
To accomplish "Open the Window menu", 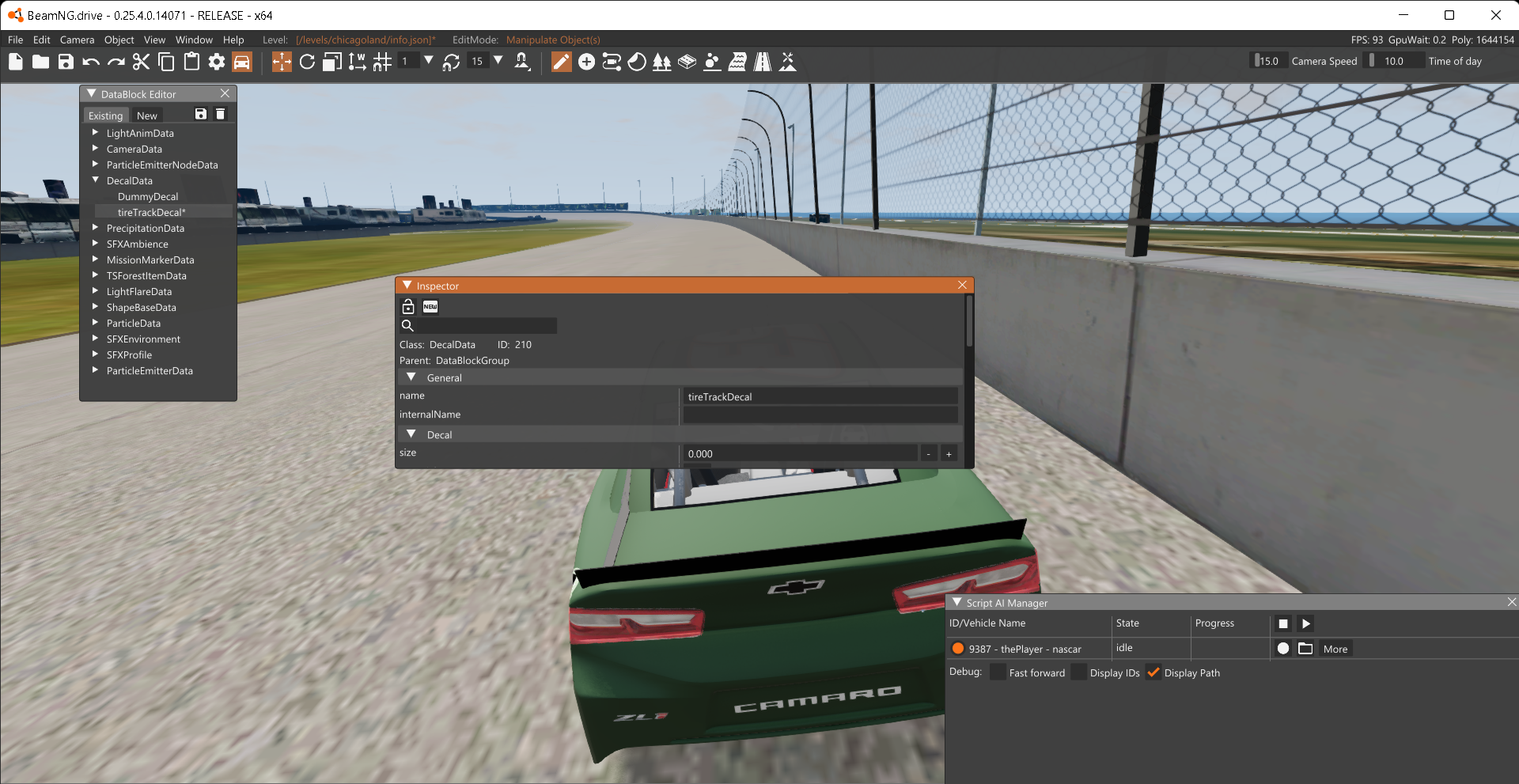I will click(194, 40).
